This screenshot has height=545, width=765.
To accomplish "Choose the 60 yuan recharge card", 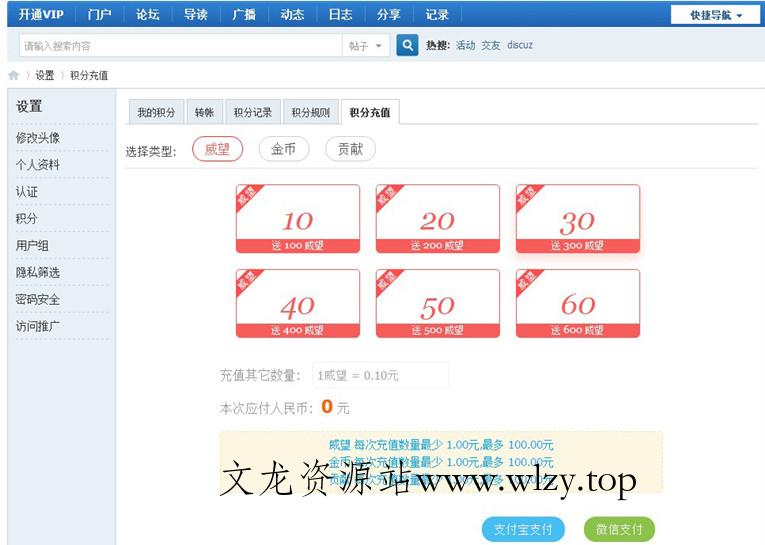I will [x=578, y=303].
